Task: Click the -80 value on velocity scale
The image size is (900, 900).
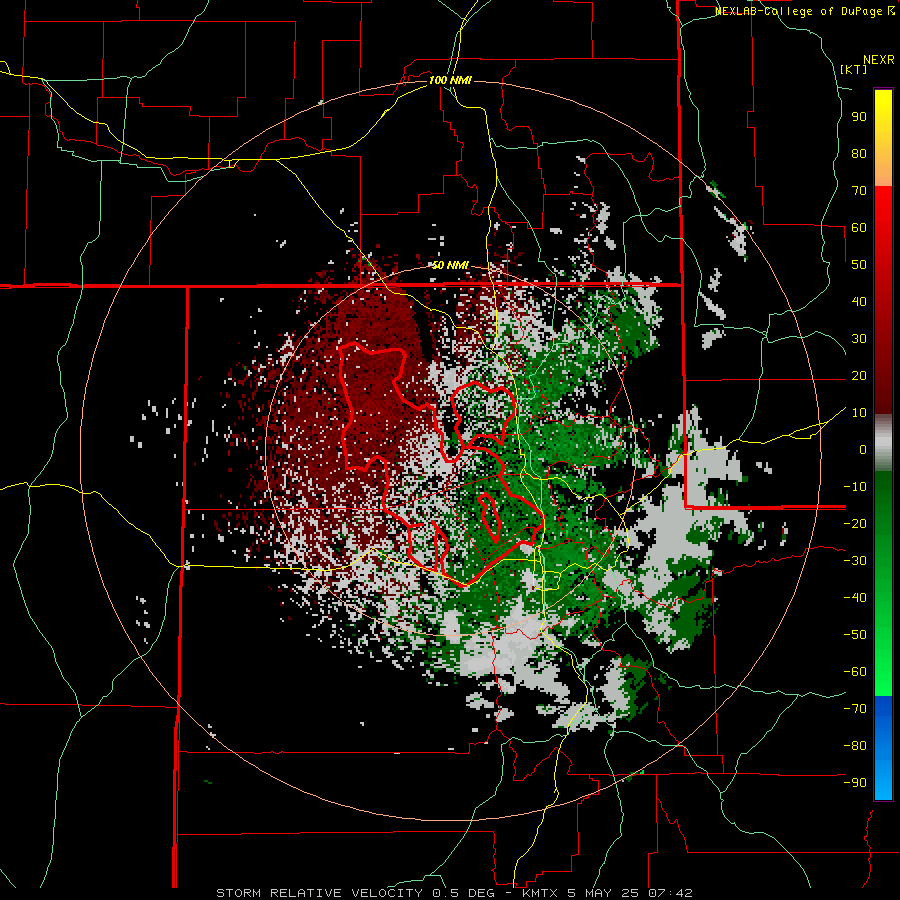Action: pyautogui.click(x=855, y=746)
